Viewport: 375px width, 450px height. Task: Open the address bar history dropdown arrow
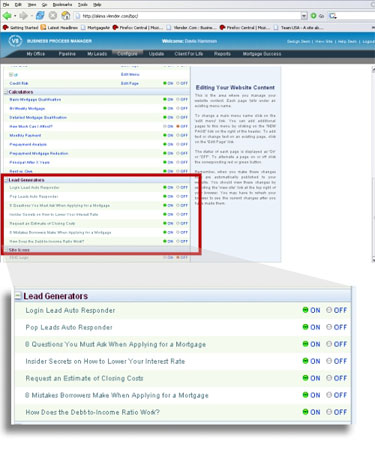point(304,16)
